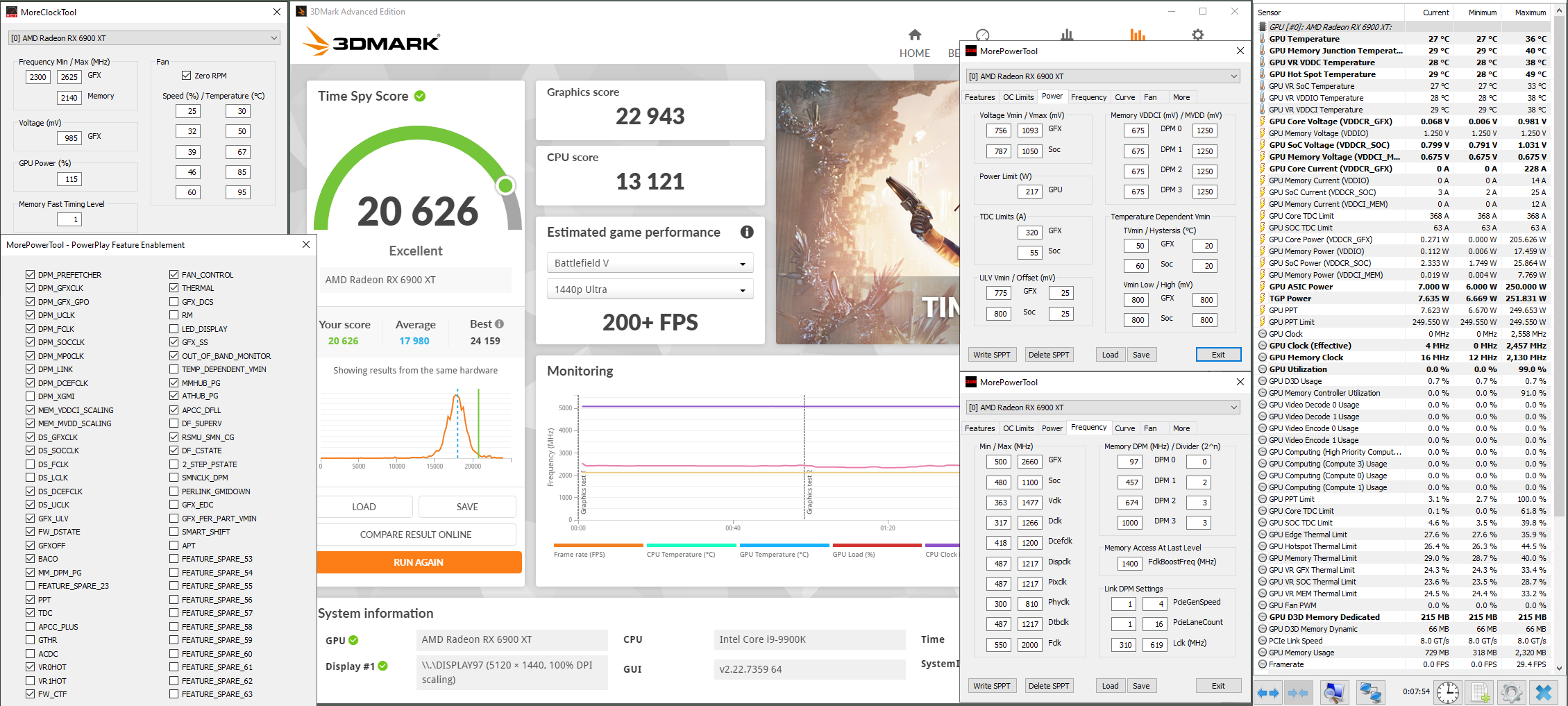This screenshot has height=706, width=1568.
Task: Click the monitor with magnifier icon in the sensor toolbar
Action: pyautogui.click(x=1333, y=692)
